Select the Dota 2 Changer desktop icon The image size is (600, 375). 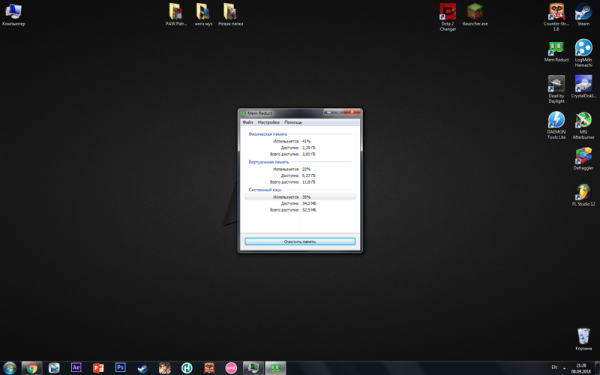coord(448,17)
